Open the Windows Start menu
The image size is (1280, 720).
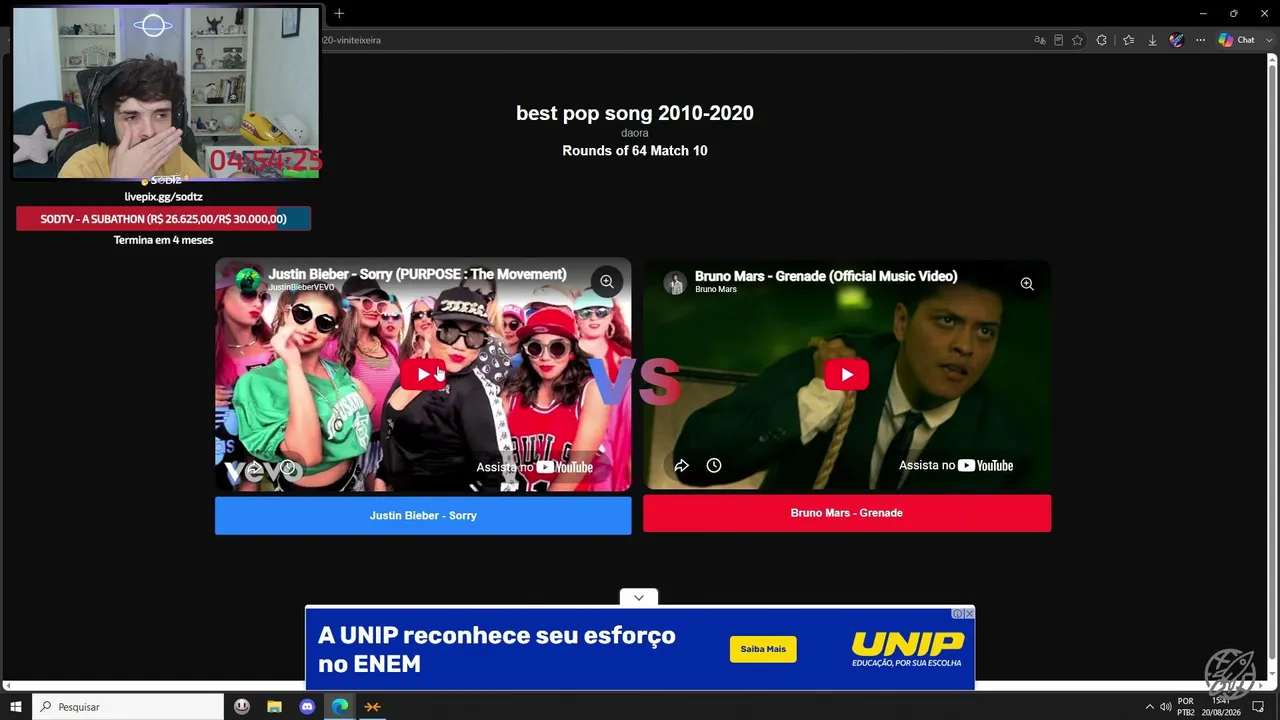click(16, 707)
